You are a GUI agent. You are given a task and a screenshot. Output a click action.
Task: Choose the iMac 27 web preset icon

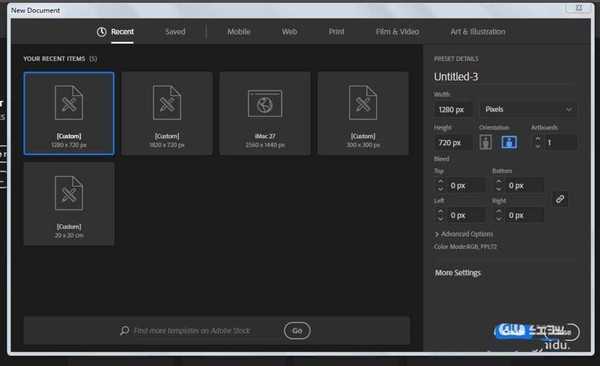[265, 104]
